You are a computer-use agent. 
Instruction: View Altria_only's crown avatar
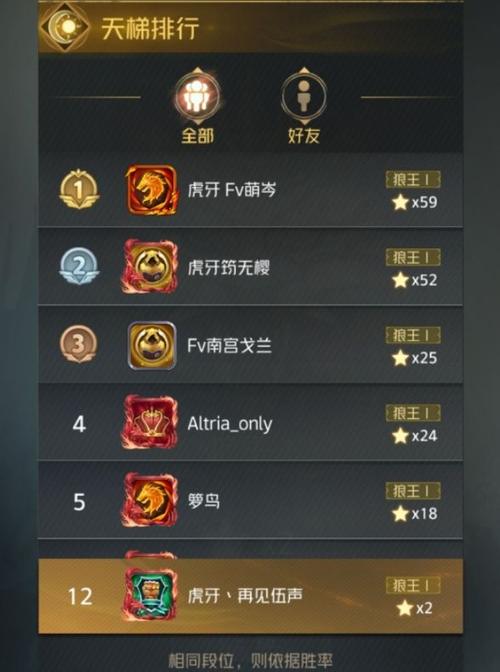150,423
